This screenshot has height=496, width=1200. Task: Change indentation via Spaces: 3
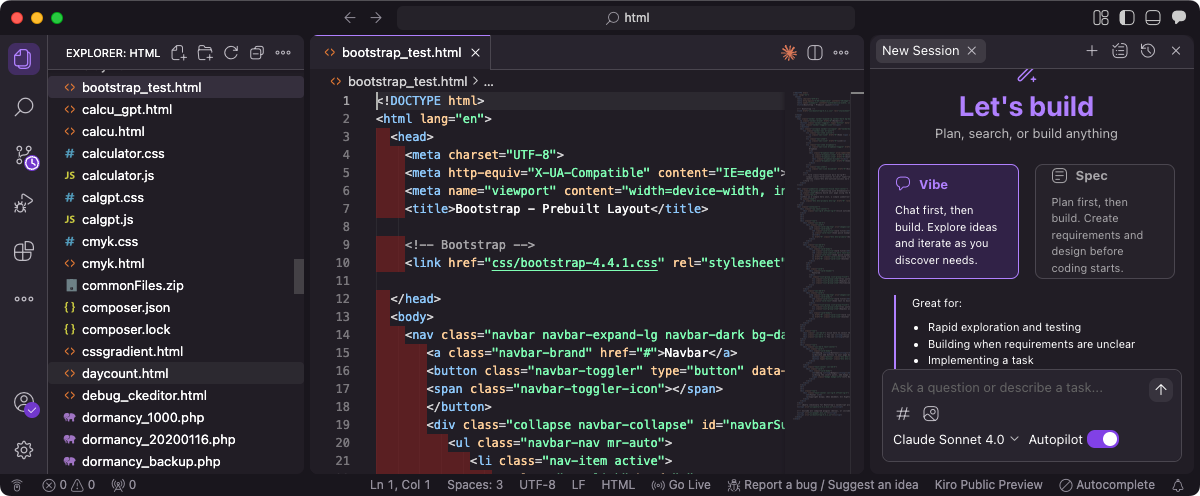[x=475, y=485]
